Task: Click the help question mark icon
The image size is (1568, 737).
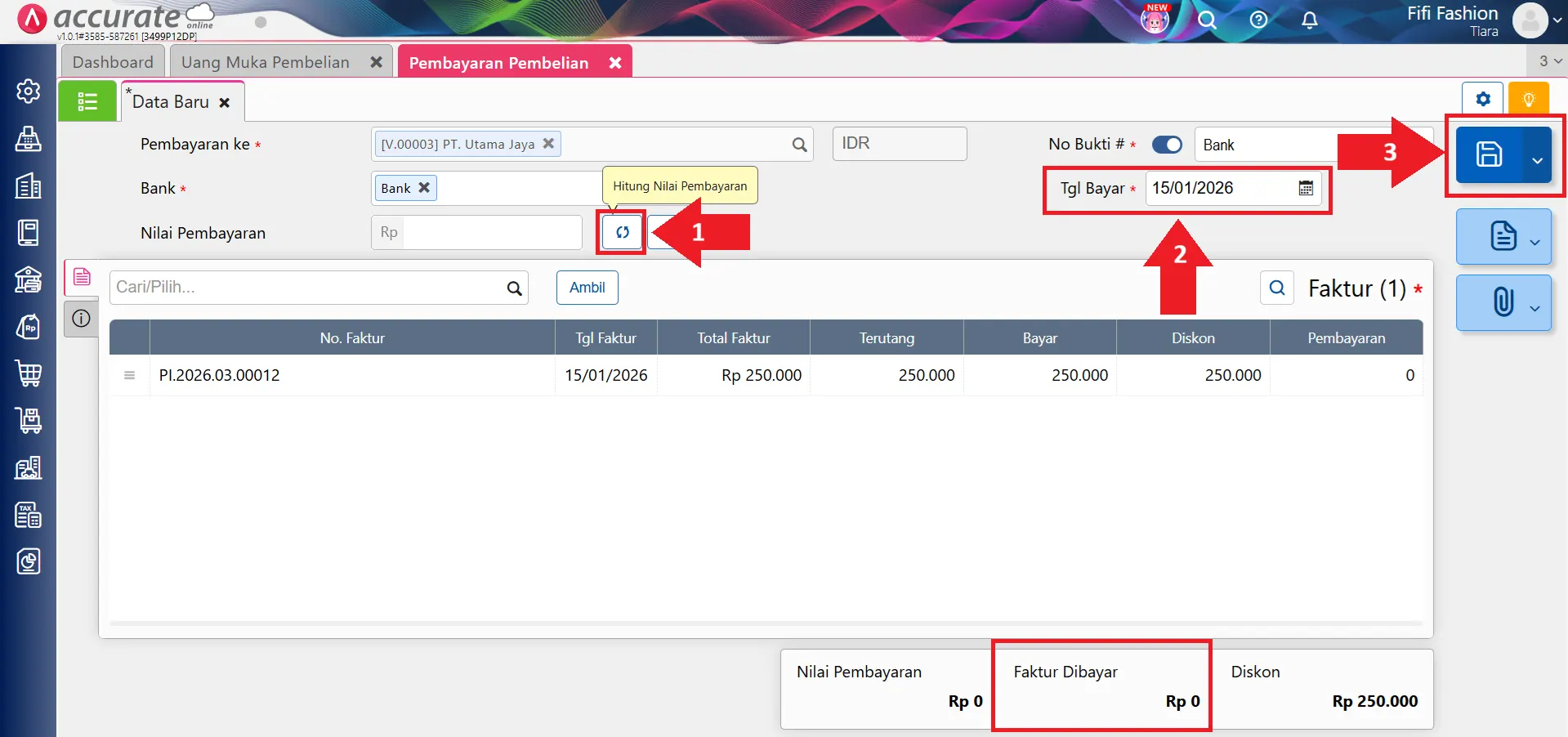Action: [x=1258, y=20]
